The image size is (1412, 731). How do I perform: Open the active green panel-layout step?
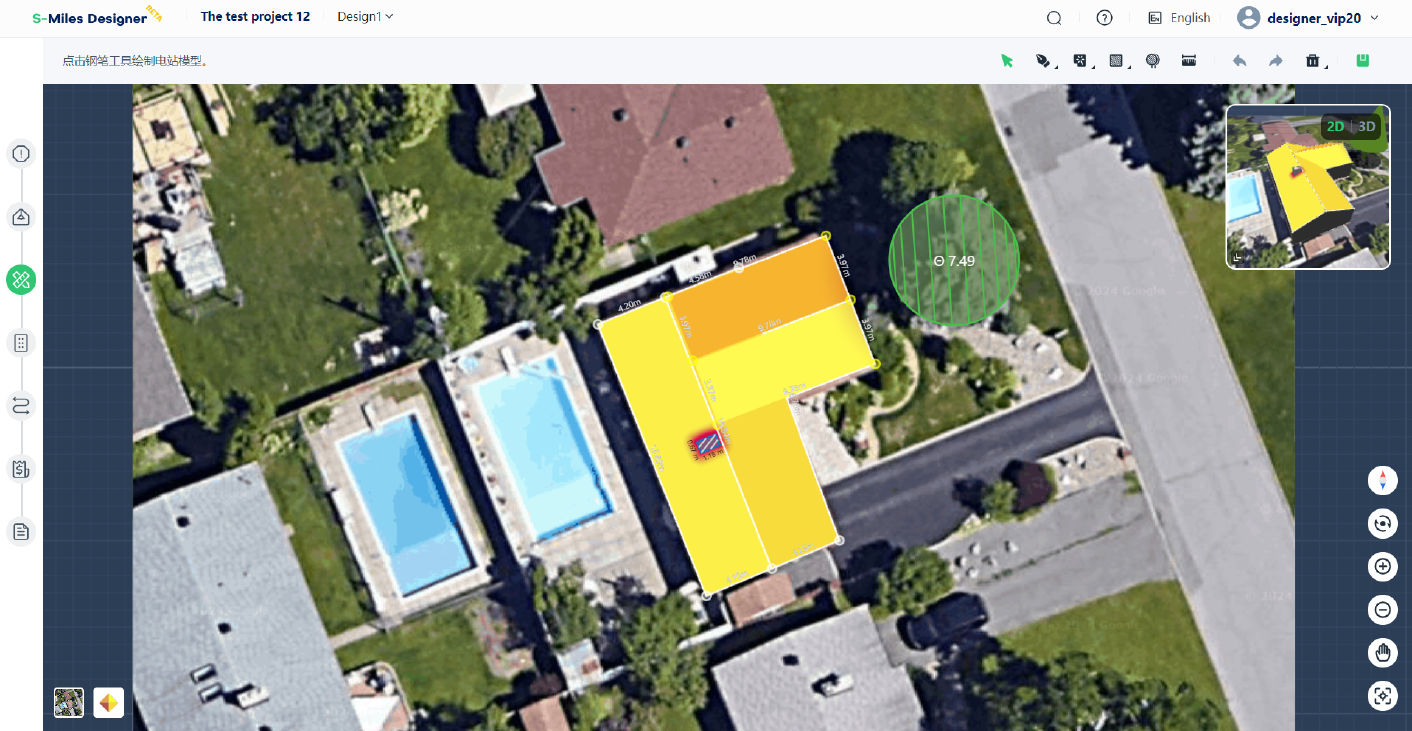(x=21, y=280)
